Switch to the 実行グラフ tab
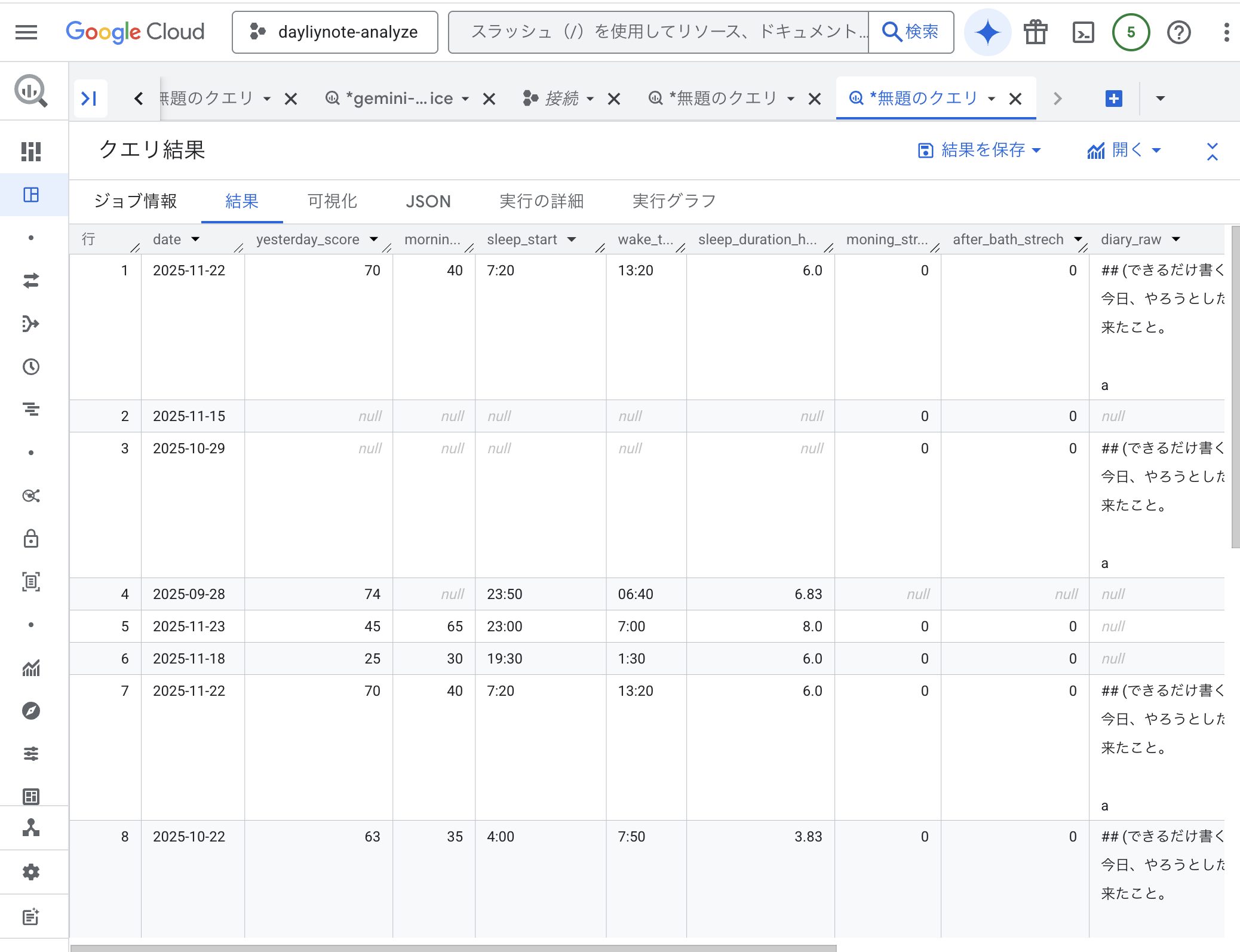1240x952 pixels. (674, 201)
